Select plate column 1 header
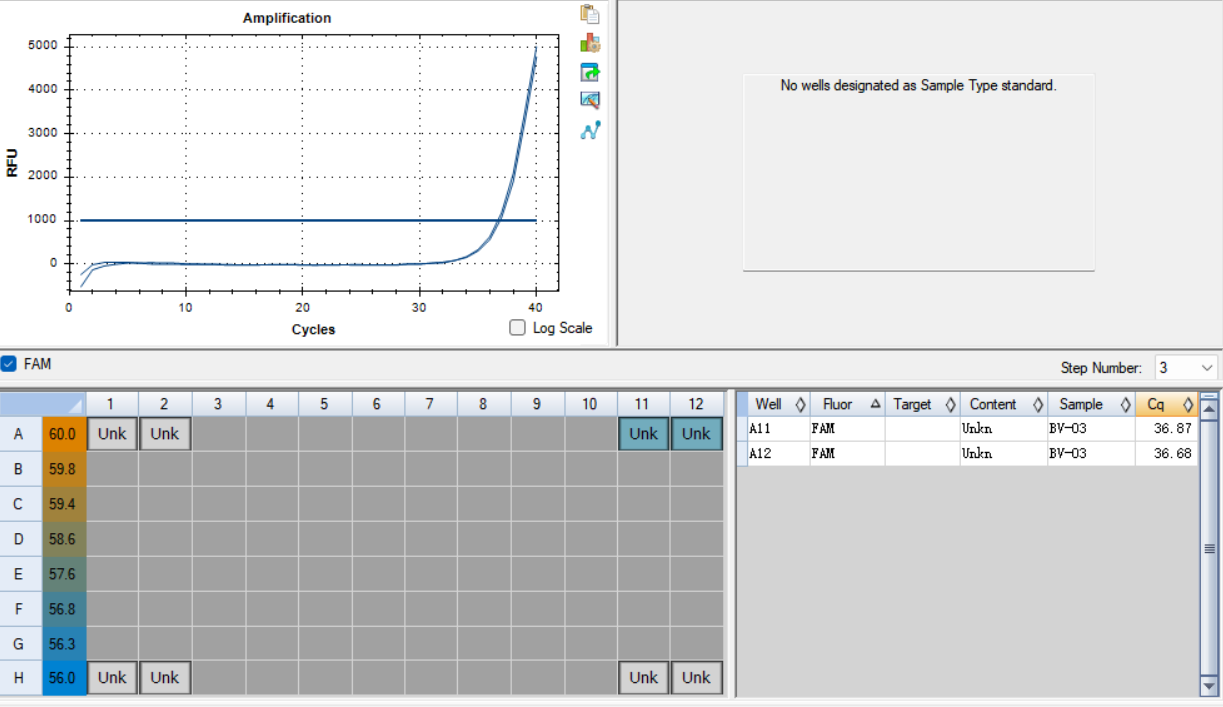Viewport: 1223px width, 707px height. point(112,404)
